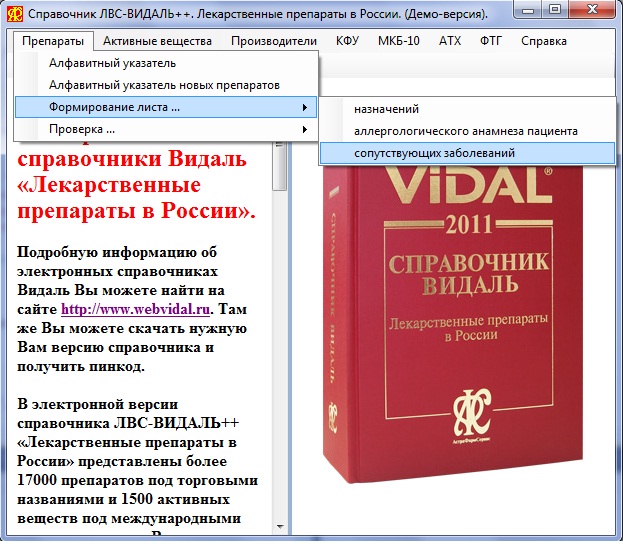The width and height of the screenshot is (623, 544).
Task: Open the Справка menu
Action: coord(544,41)
